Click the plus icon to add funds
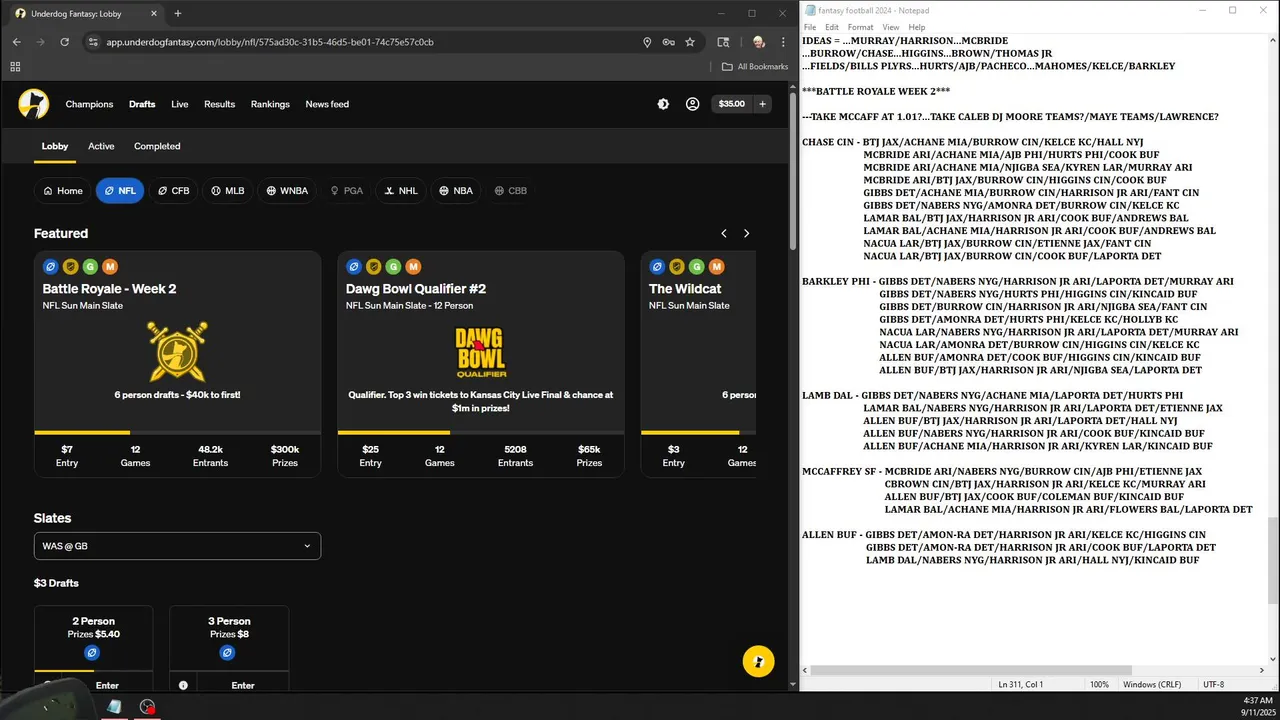The image size is (1280, 720). [762, 104]
